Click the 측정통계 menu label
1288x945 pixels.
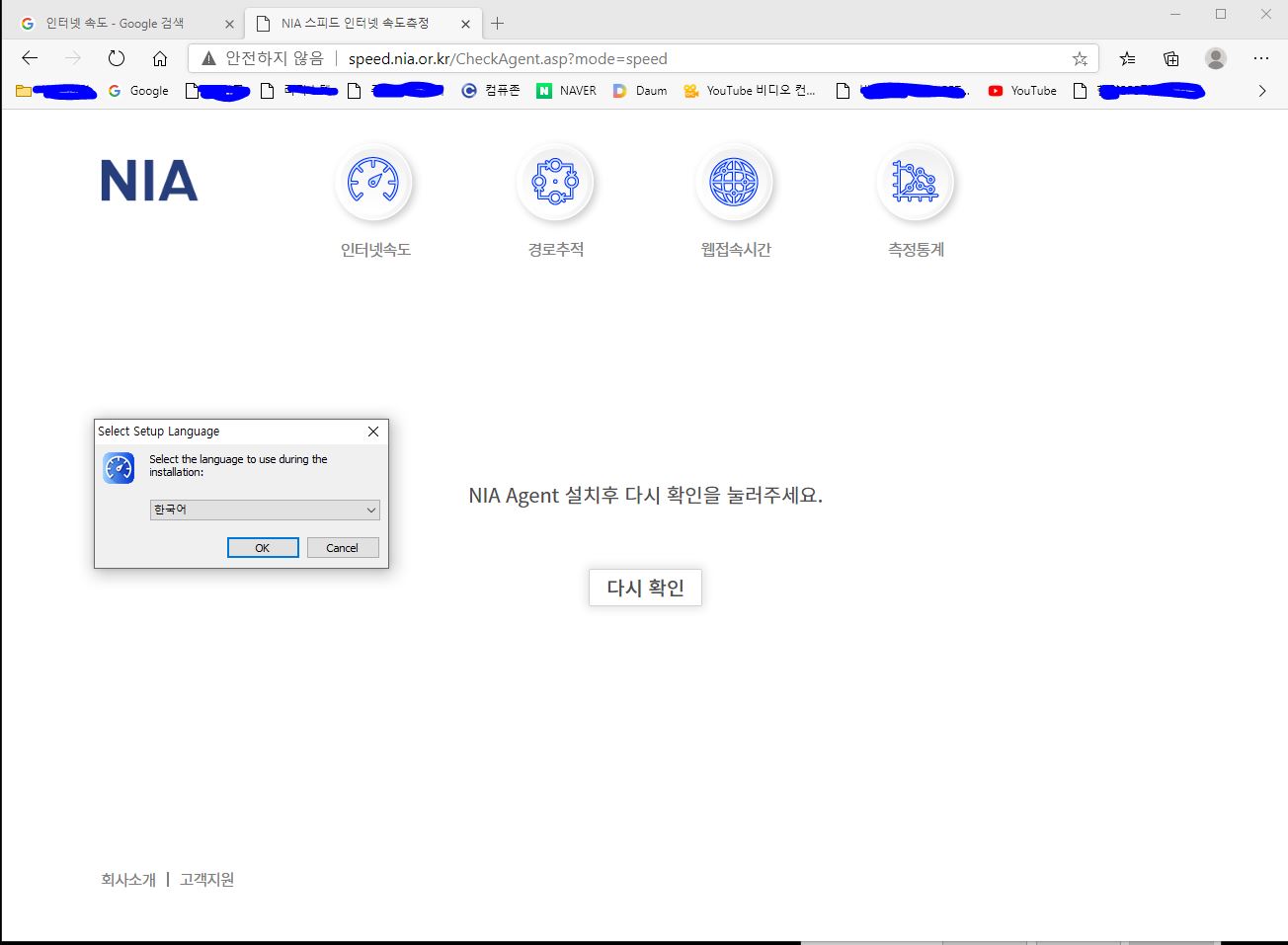pyautogui.click(x=917, y=250)
